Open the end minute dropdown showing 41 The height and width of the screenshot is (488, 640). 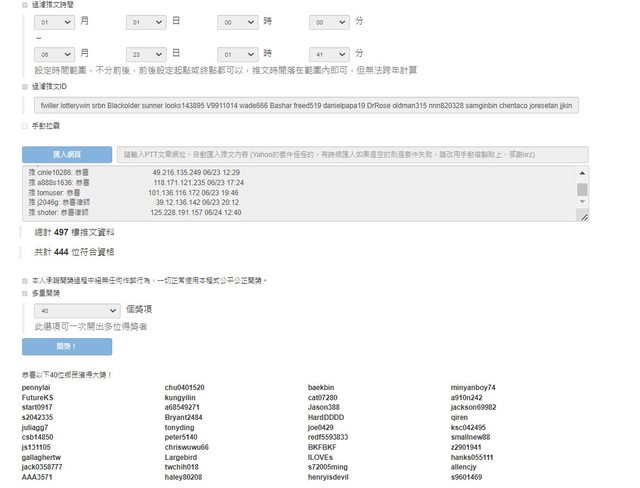[331, 53]
